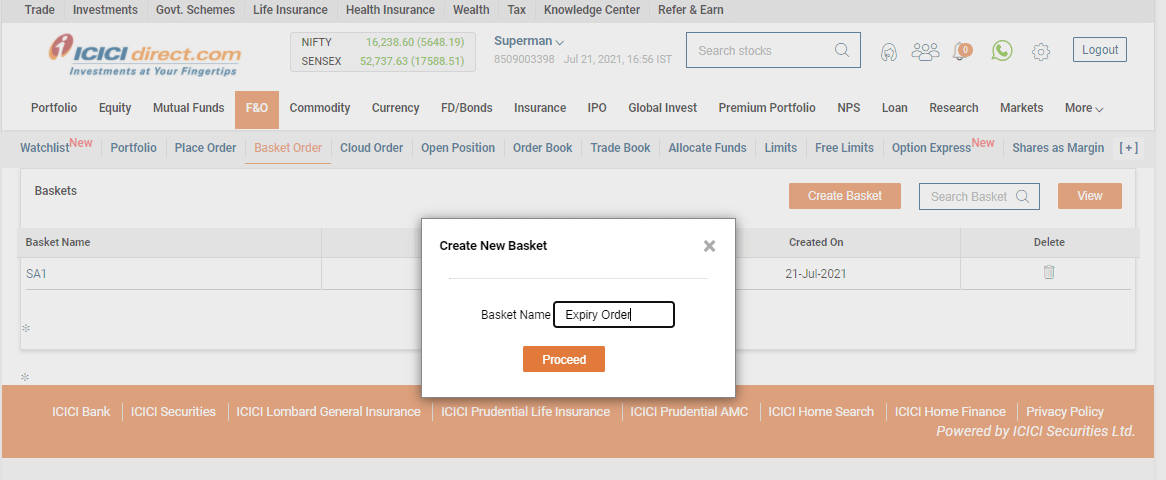Open the Mutual Funds menu

(x=188, y=108)
